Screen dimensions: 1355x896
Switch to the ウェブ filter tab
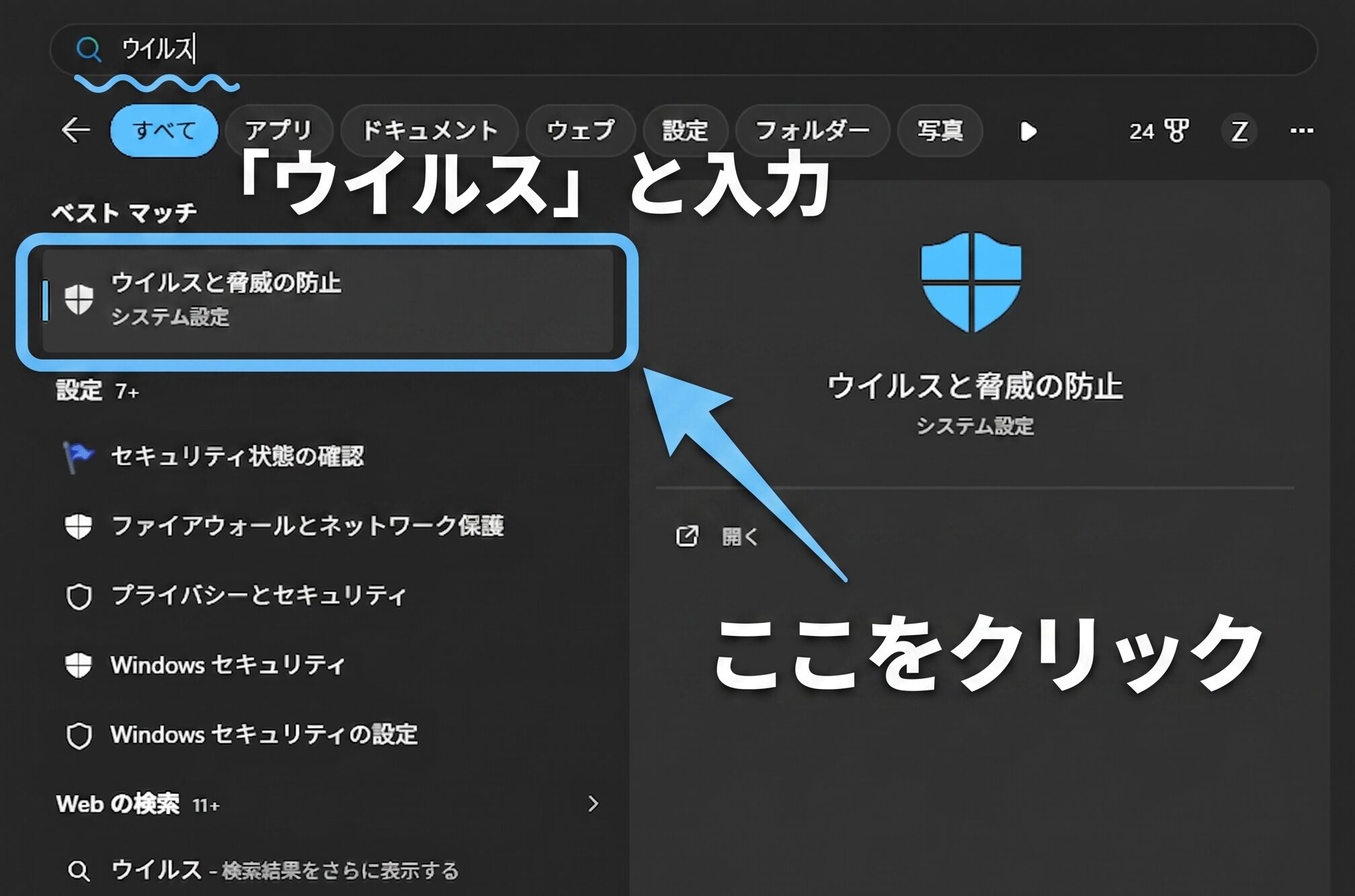coord(581,130)
